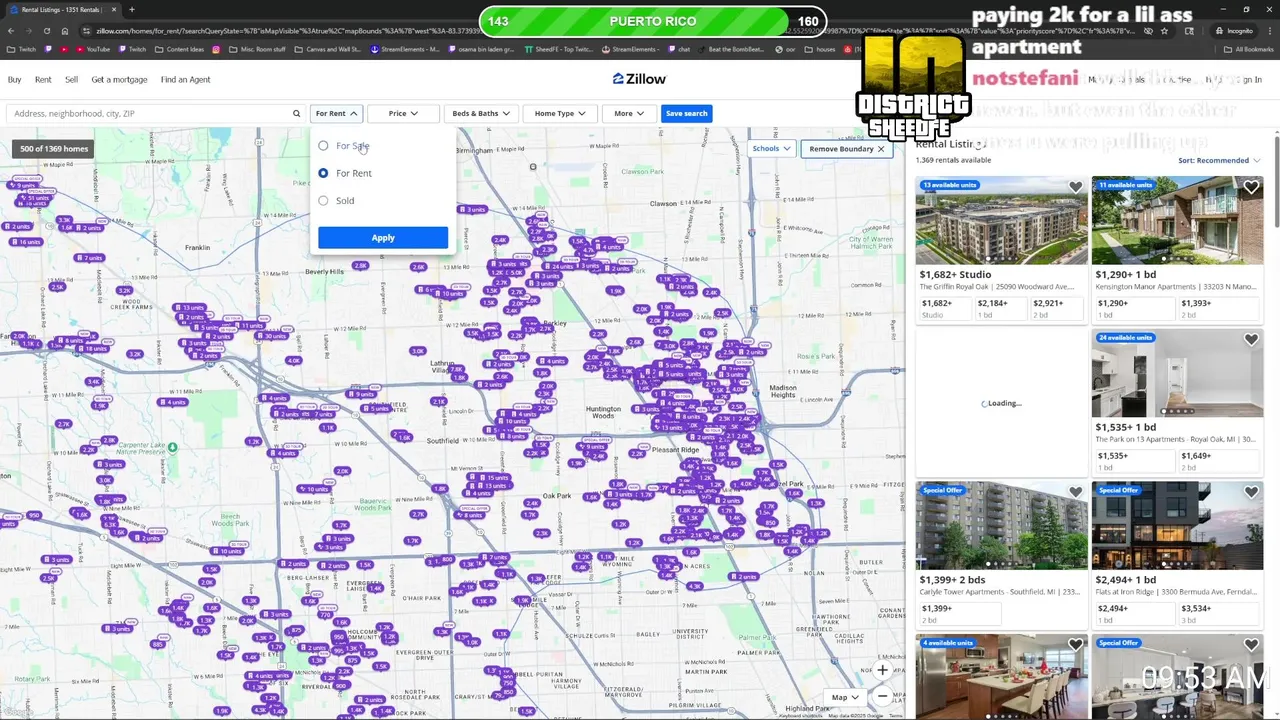The image size is (1280, 720).
Task: Open a new browser tab
Action: pos(131,10)
